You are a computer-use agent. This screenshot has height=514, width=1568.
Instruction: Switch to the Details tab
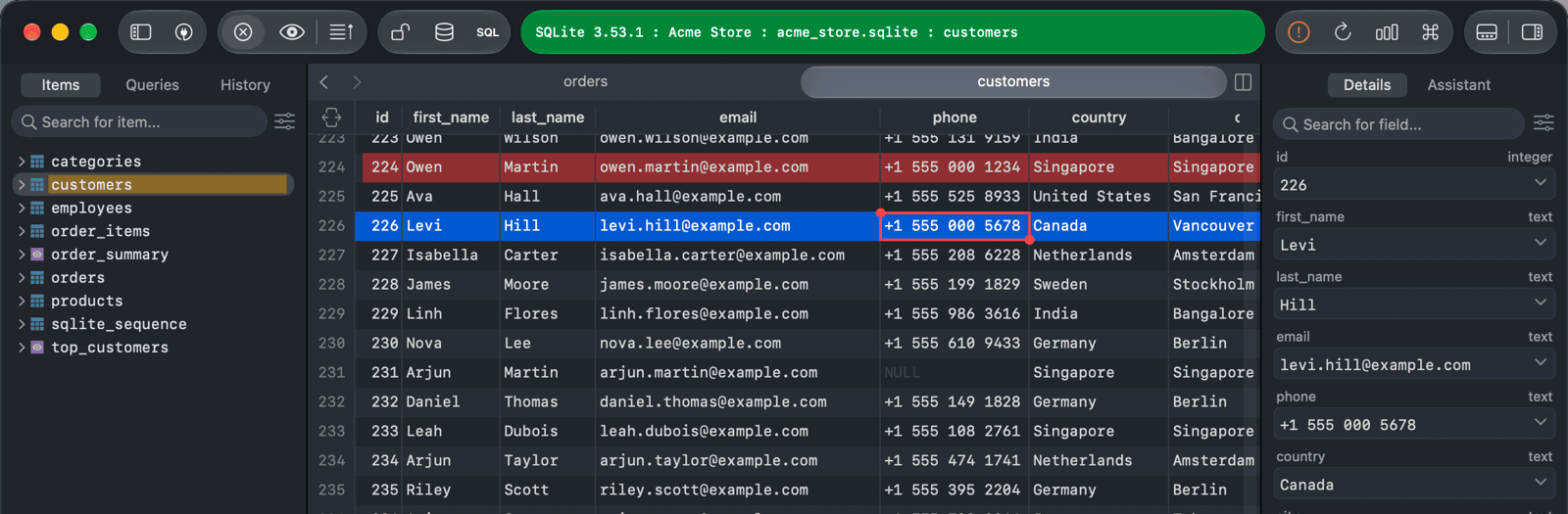(1367, 85)
